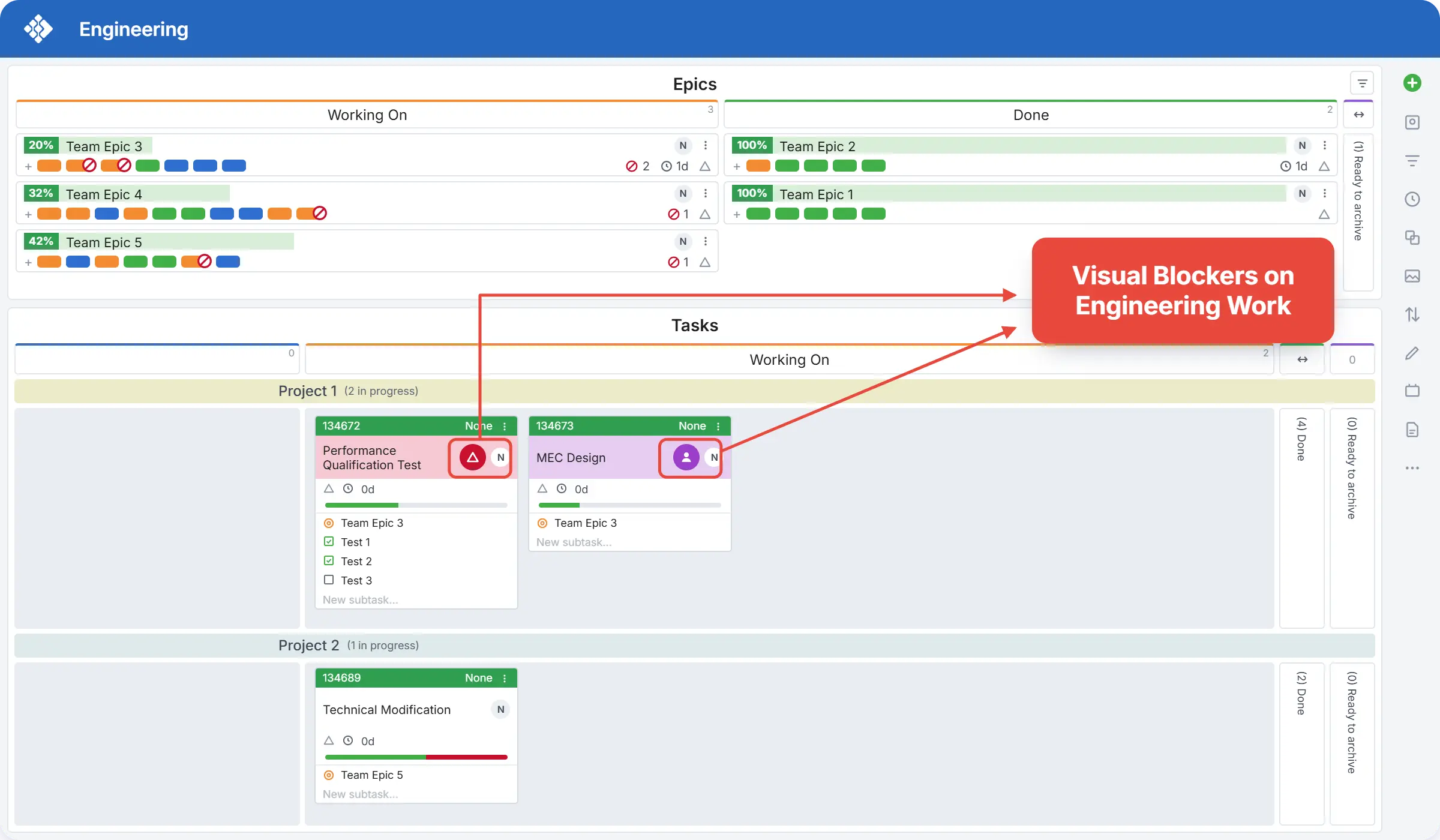The width and height of the screenshot is (1440, 840).
Task: Click the Epics panel filter button
Action: 1362,83
